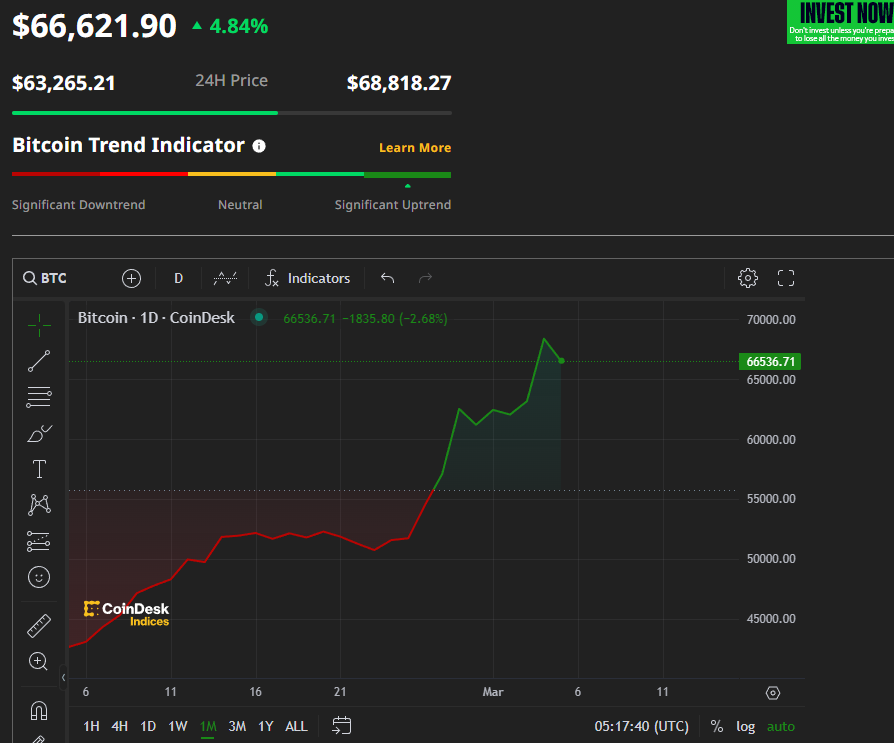Open the Indicators panel

(307, 278)
